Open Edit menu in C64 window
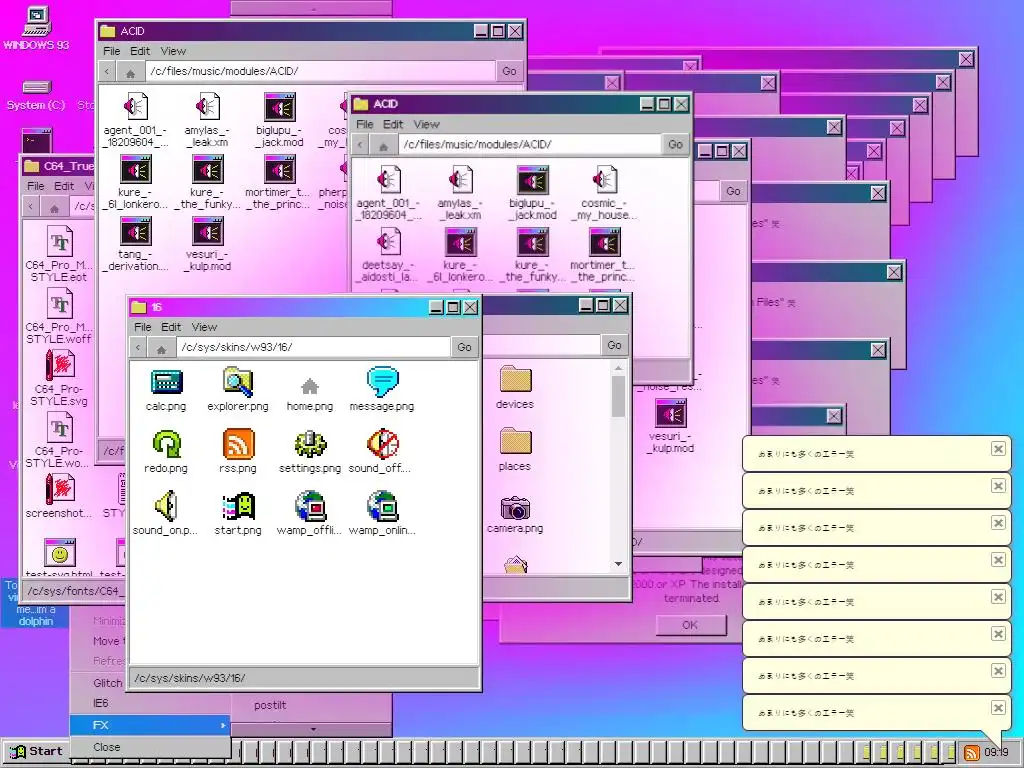The image size is (1024, 768). click(64, 186)
